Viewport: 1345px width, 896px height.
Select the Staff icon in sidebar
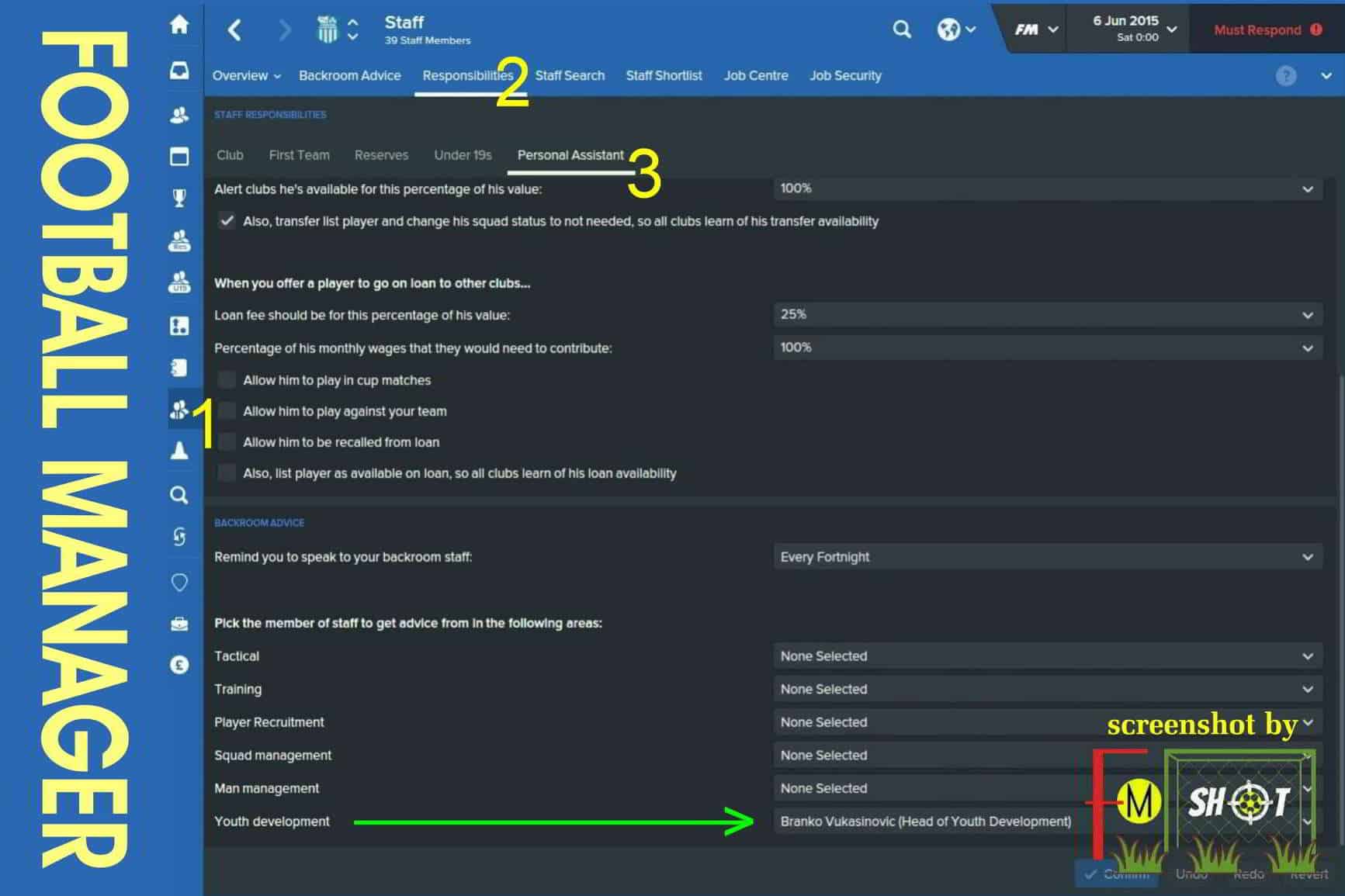(x=179, y=408)
